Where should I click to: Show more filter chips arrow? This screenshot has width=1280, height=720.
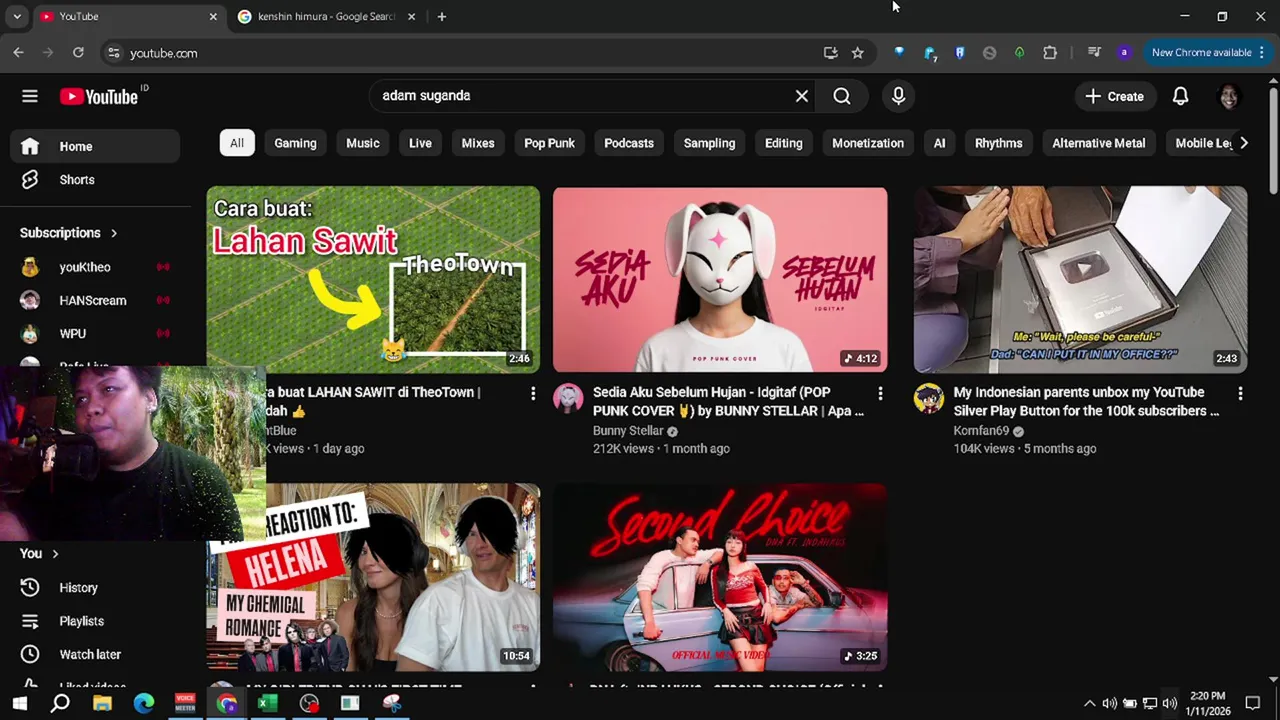coord(1243,143)
